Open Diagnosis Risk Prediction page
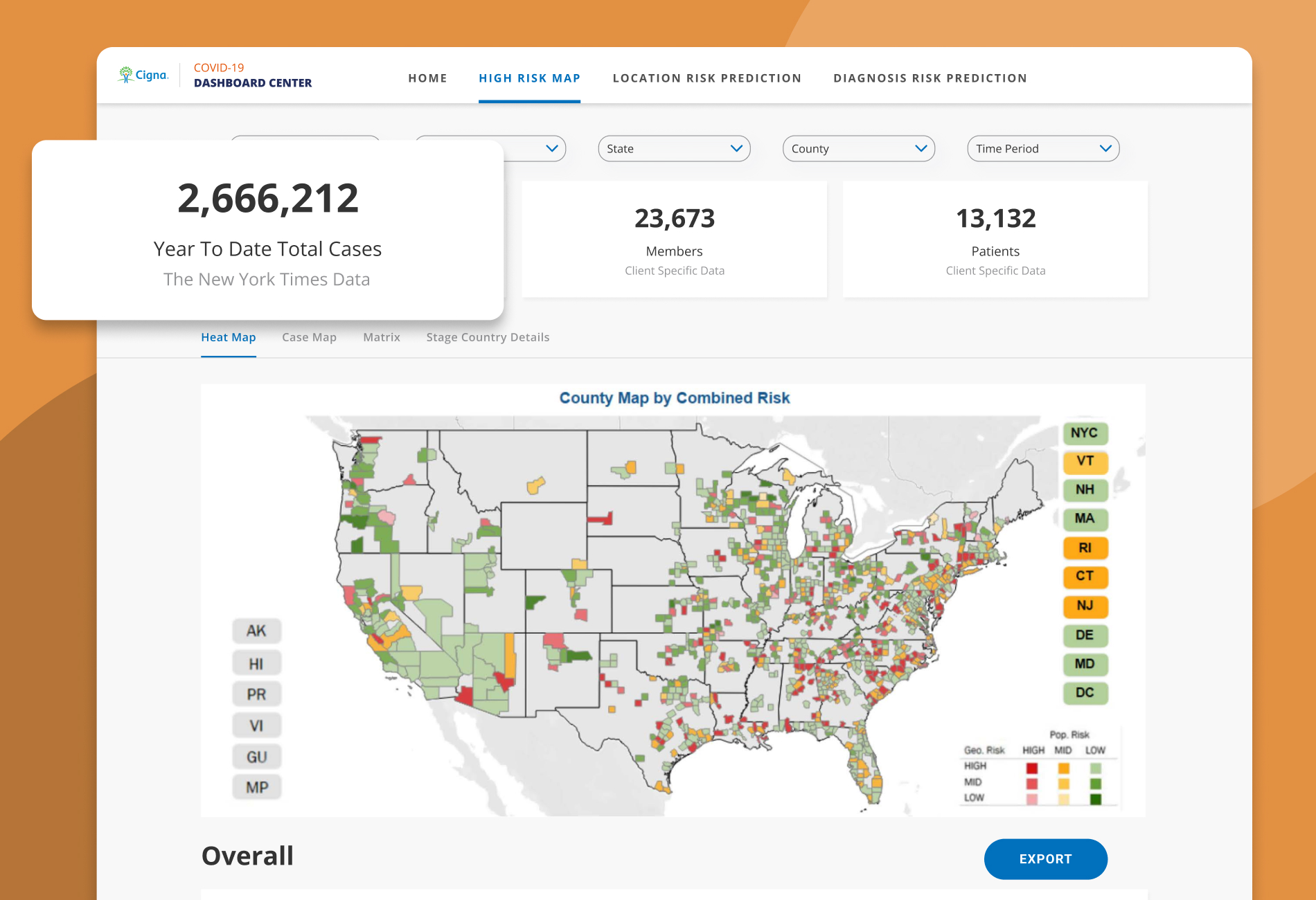1316x900 pixels. (930, 78)
